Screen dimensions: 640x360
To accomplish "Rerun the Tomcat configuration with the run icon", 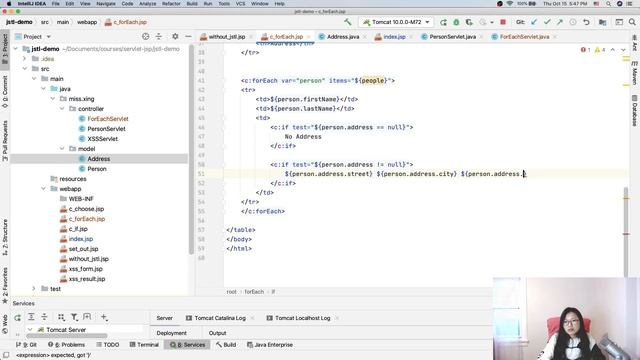I will [443, 22].
